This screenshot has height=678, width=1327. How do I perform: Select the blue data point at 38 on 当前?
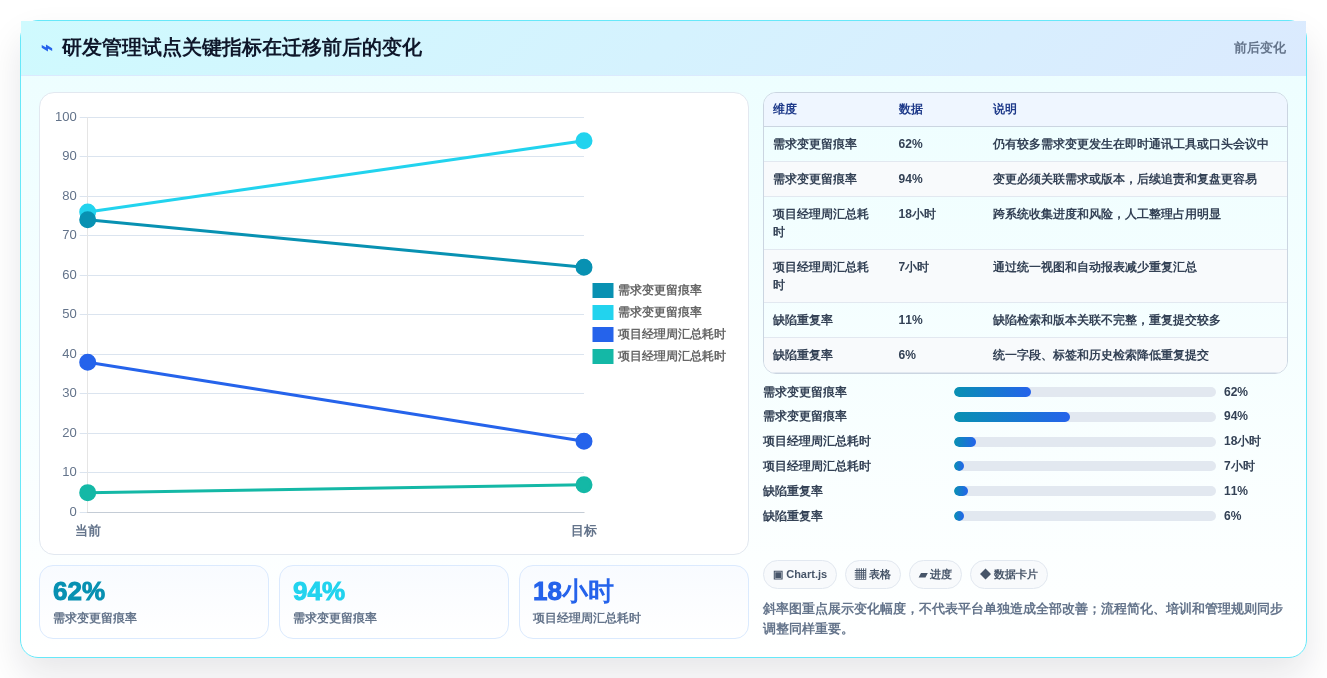coord(88,362)
